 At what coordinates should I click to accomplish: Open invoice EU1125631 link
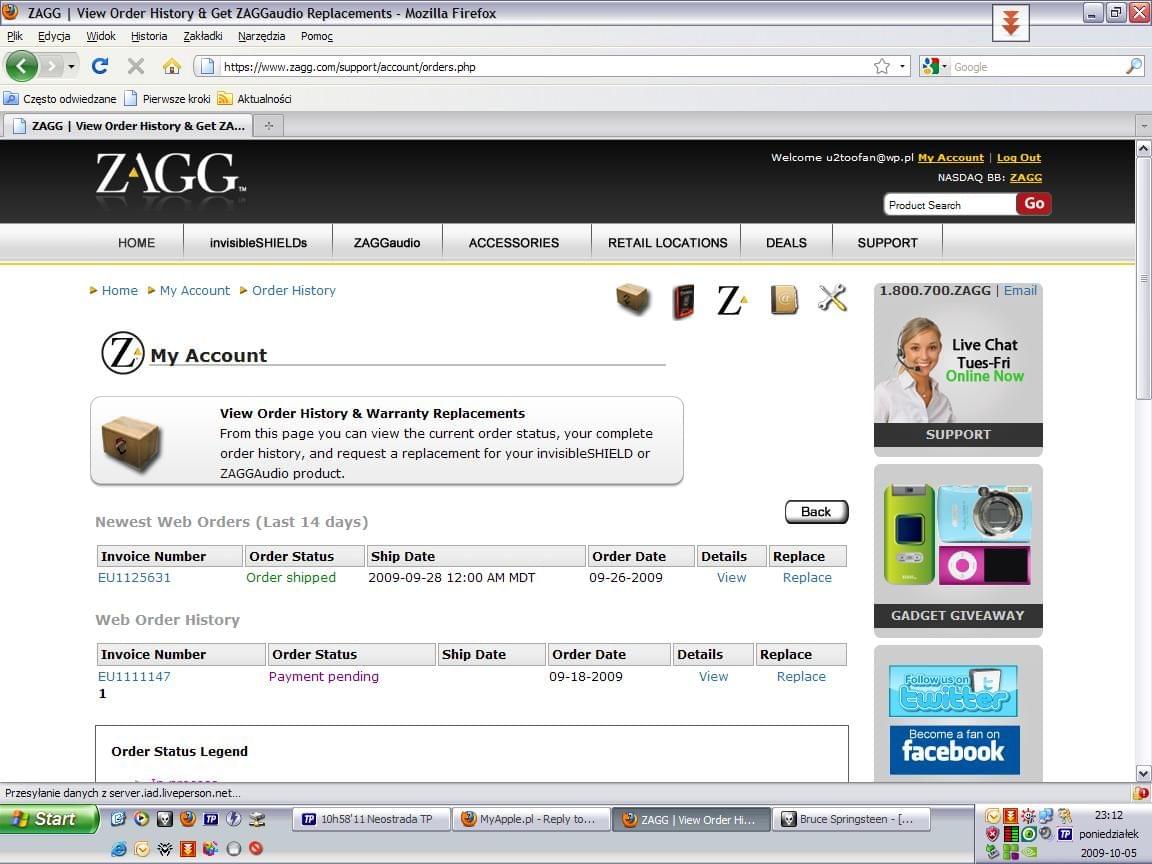tap(134, 577)
